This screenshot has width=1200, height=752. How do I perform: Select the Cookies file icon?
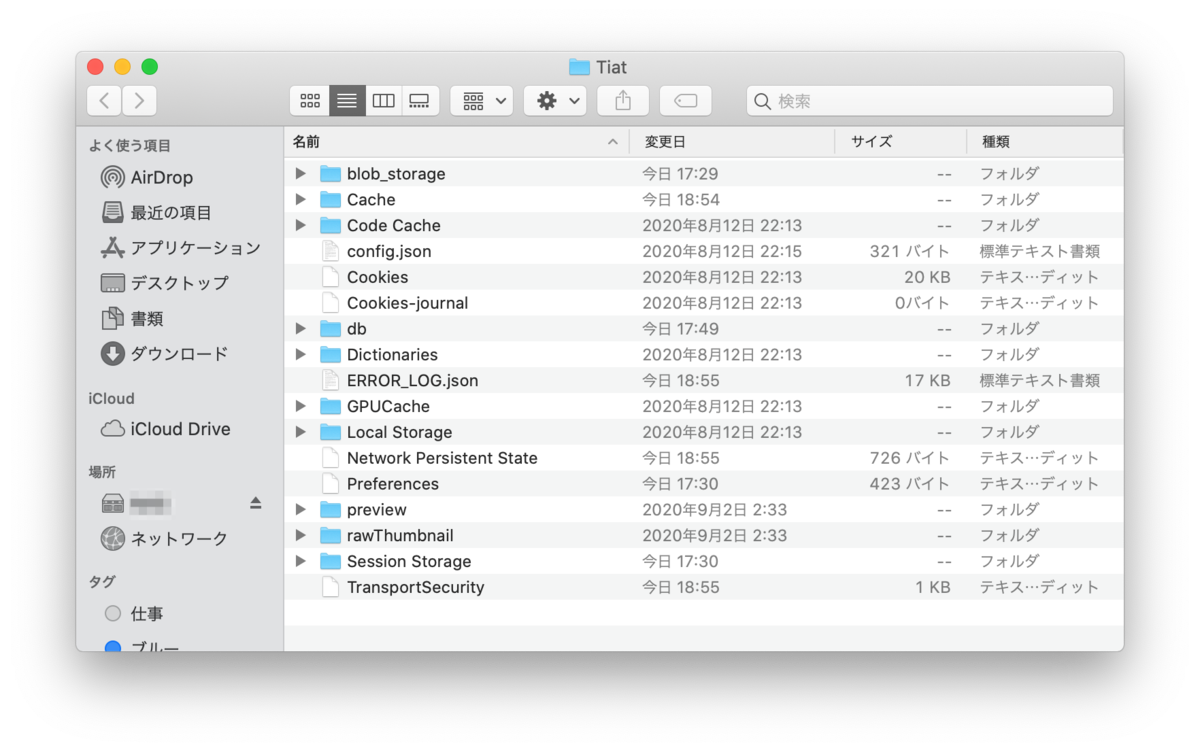330,278
